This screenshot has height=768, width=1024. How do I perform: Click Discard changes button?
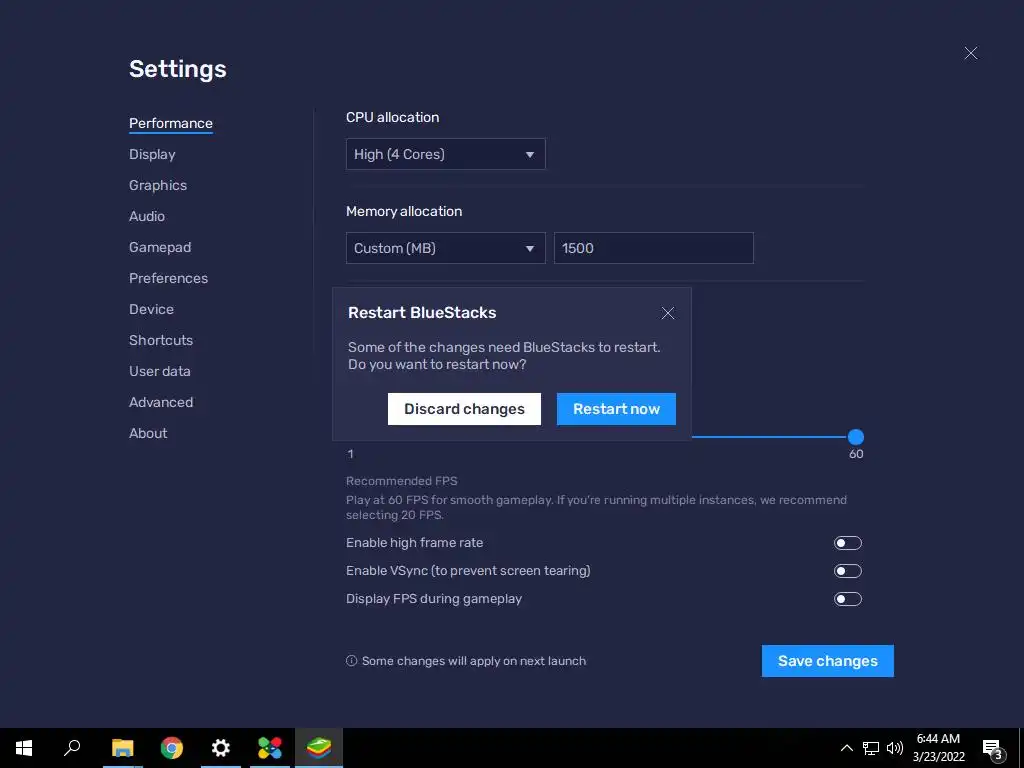tap(464, 409)
